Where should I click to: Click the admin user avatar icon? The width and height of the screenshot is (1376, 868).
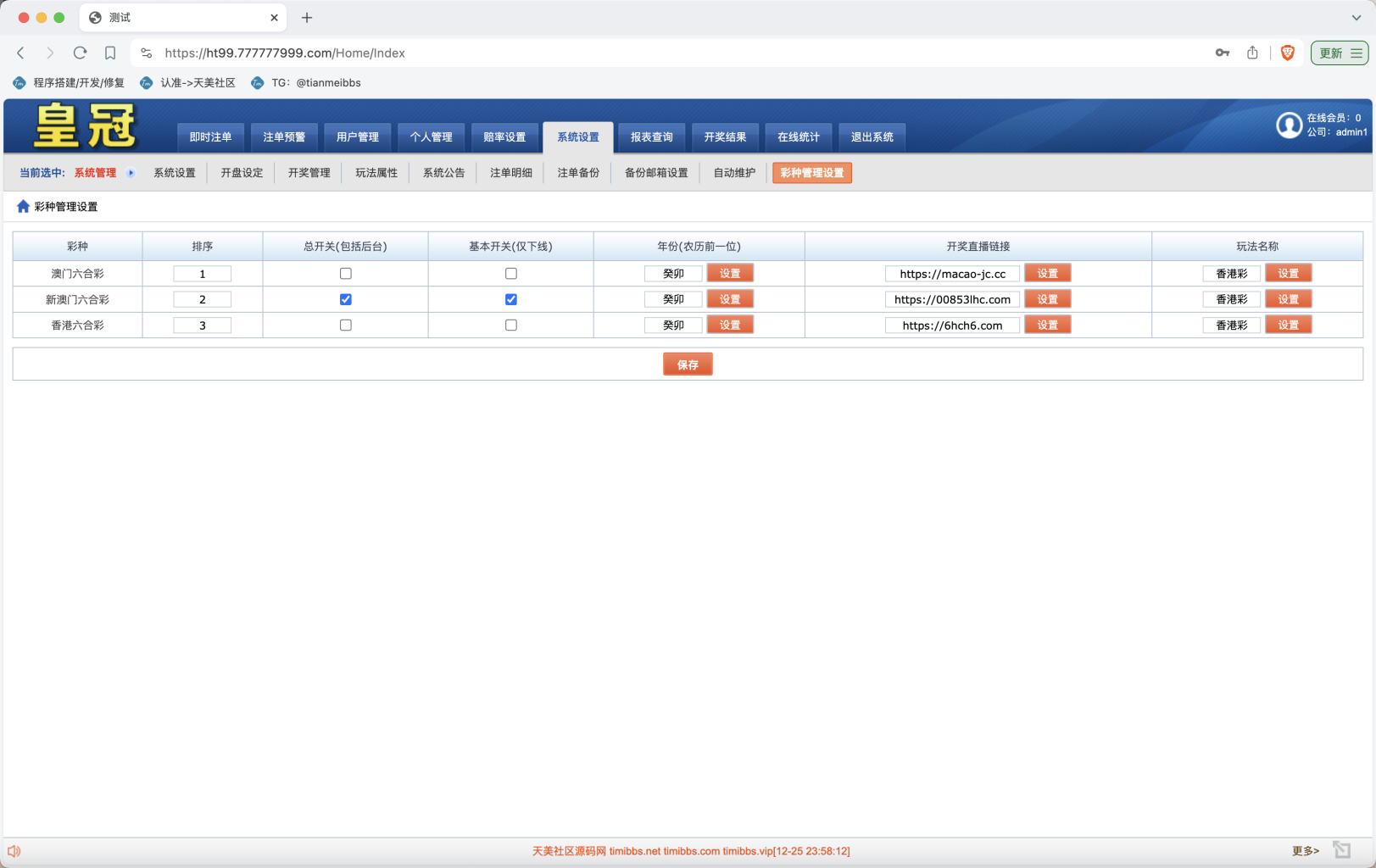[x=1289, y=125]
